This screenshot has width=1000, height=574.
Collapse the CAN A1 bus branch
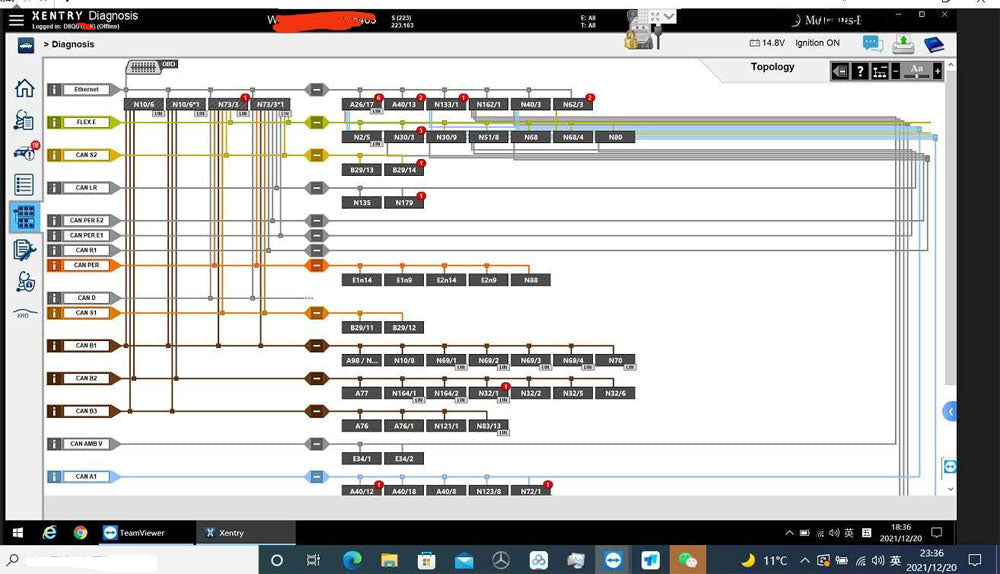tap(317, 477)
